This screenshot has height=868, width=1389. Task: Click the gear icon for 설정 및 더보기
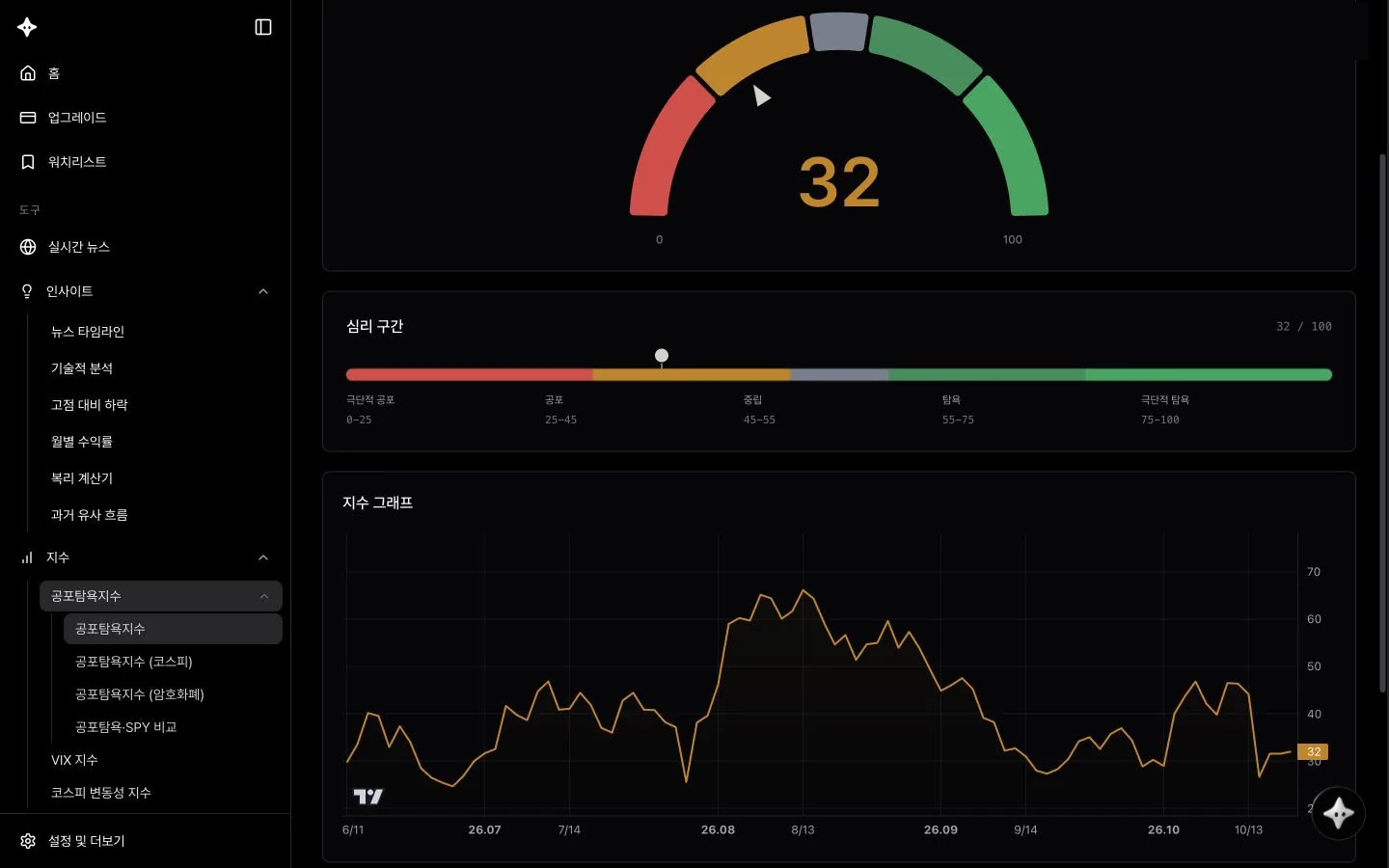point(28,841)
